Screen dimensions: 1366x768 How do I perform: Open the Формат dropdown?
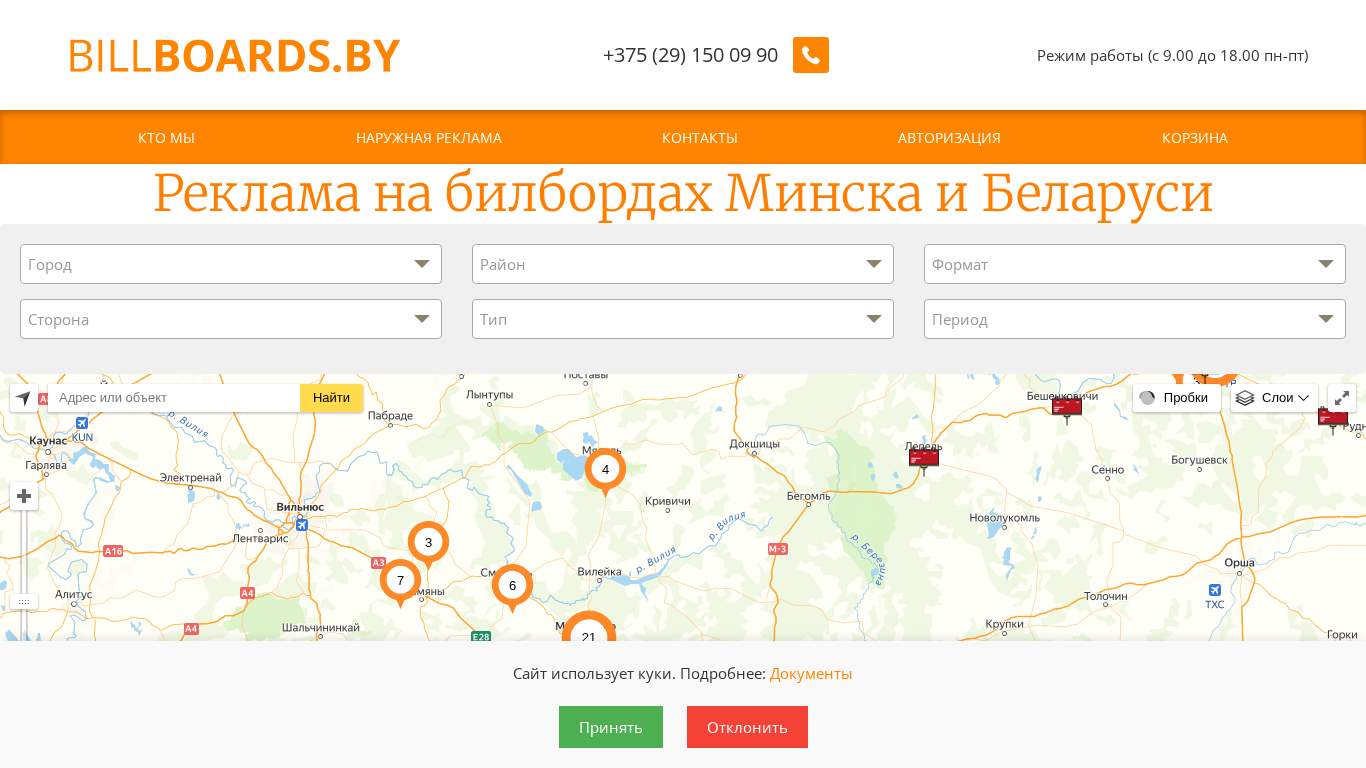coord(1135,264)
